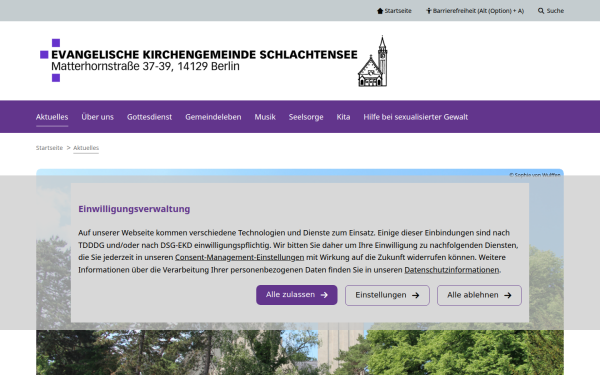Click the Sophia von Wulffen photo credit
600x375 pixels.
(535, 174)
